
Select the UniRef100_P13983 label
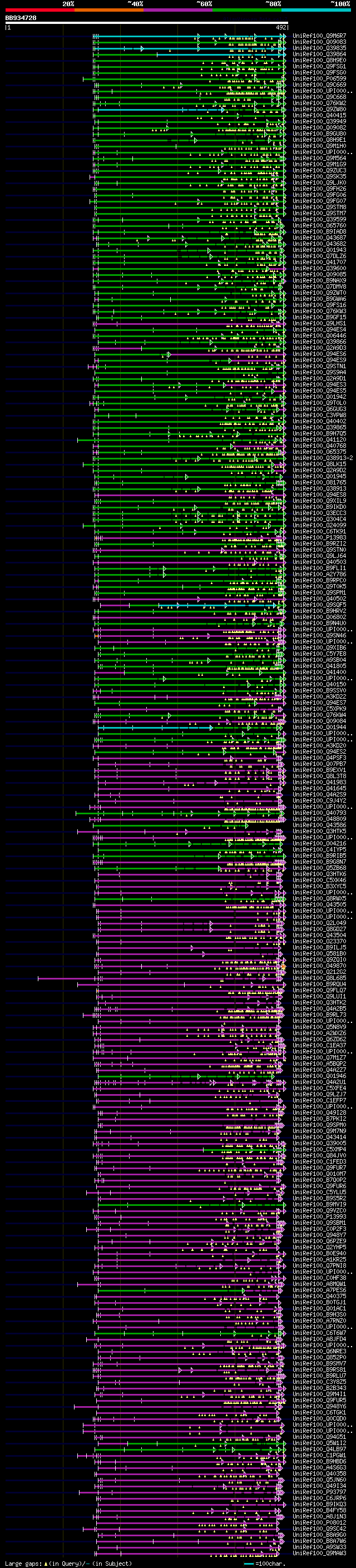319,537
